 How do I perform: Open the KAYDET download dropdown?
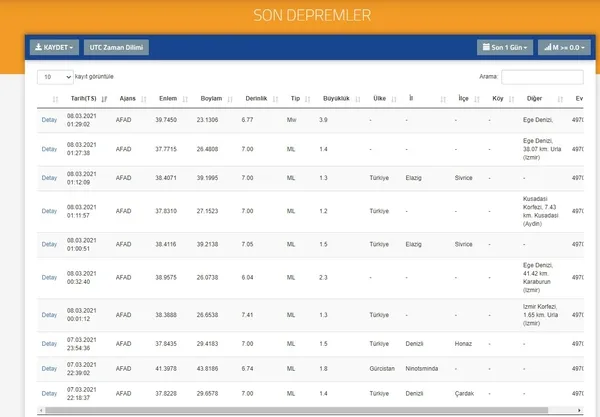coord(54,47)
